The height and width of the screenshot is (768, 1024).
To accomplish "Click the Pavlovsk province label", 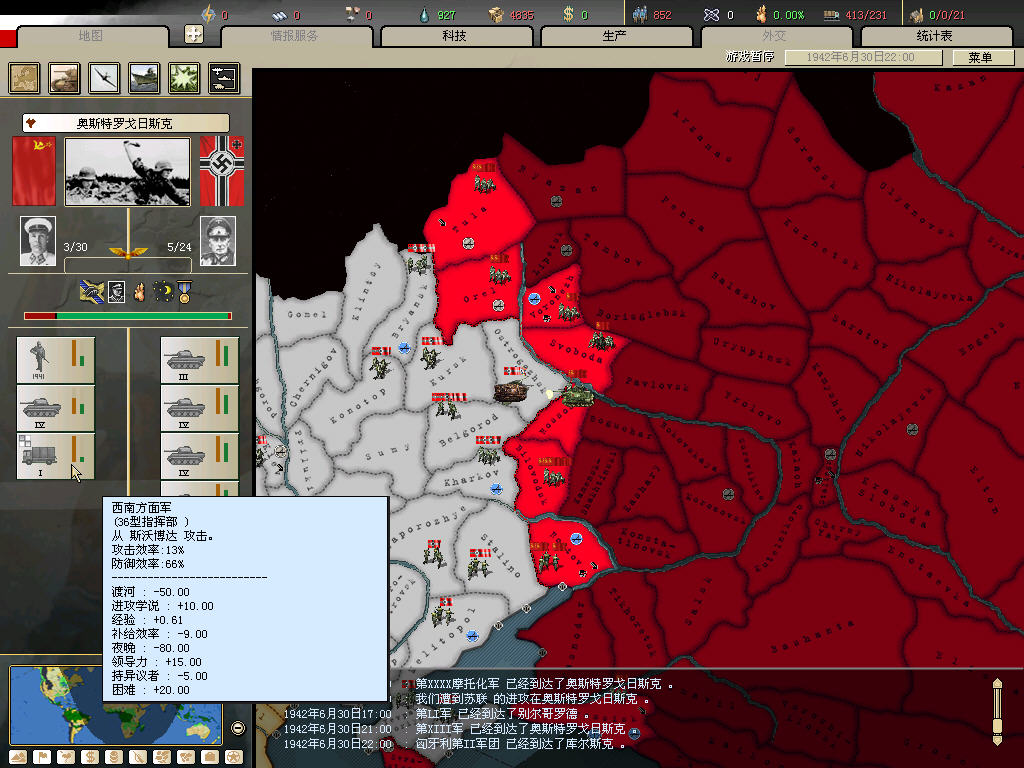I will tap(657, 383).
